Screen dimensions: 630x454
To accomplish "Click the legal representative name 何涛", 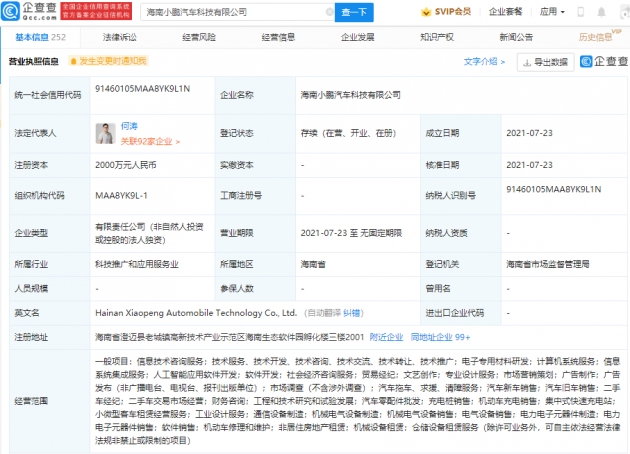I will tap(129, 128).
